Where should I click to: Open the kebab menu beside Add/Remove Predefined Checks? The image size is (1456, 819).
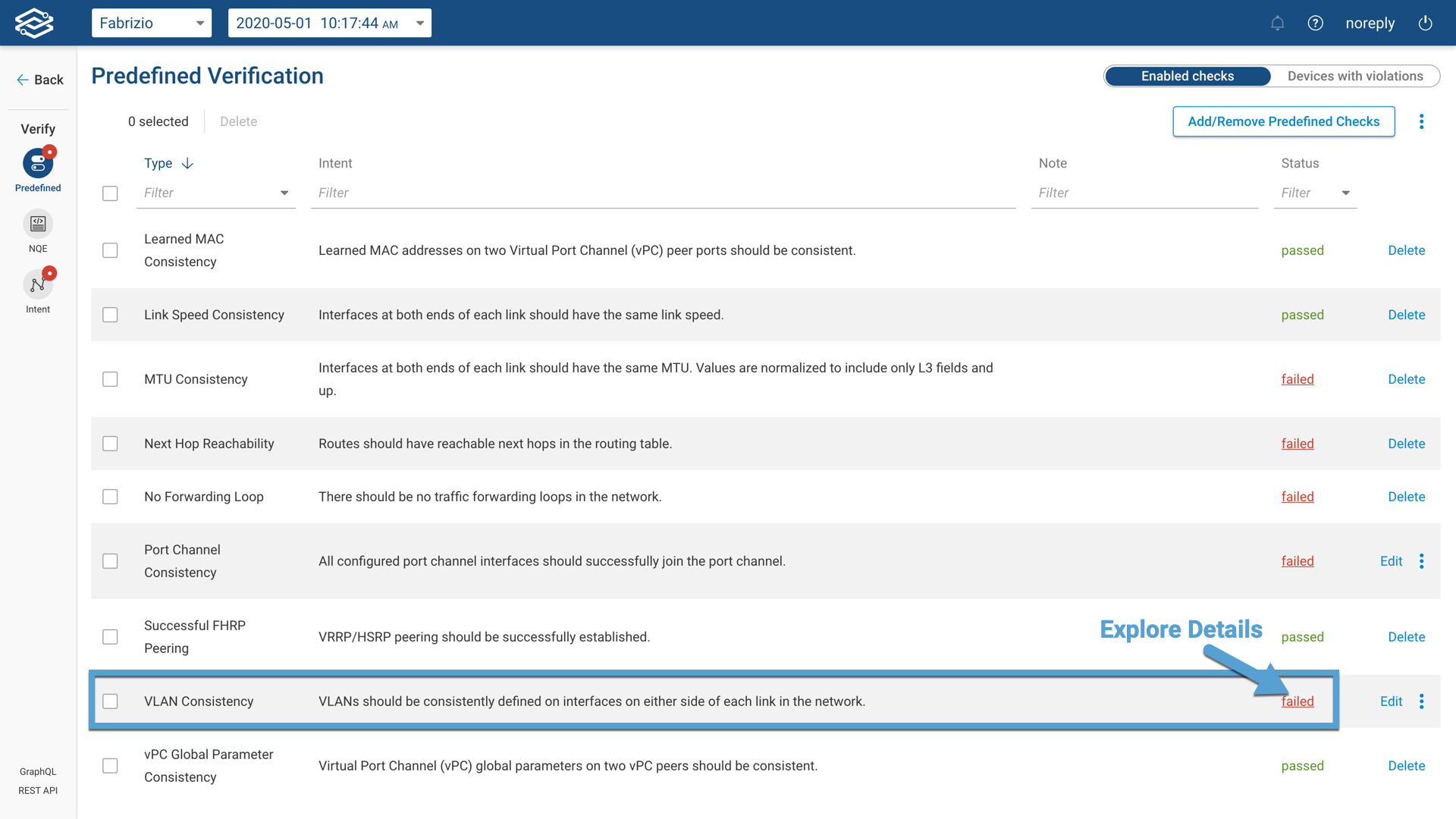(x=1422, y=121)
